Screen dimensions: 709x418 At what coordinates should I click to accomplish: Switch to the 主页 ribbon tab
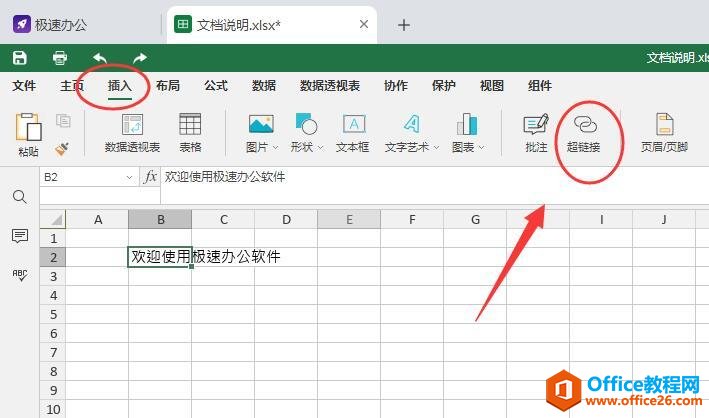click(72, 86)
